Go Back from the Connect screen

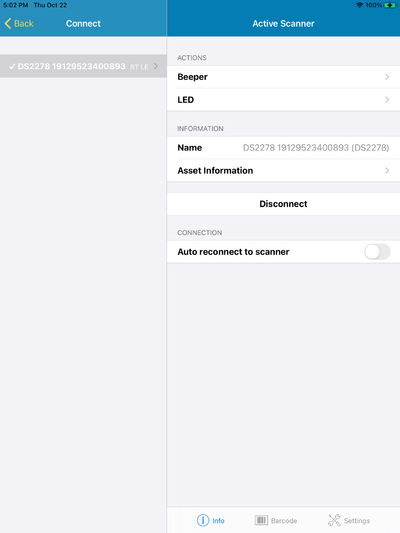pos(19,23)
